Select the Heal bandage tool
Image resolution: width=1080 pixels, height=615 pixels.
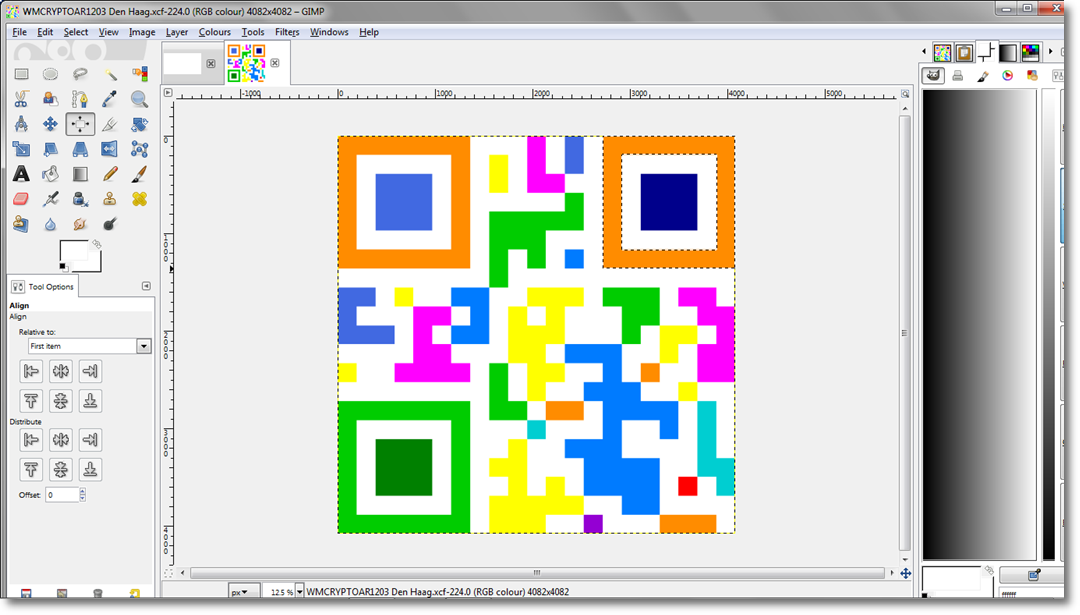[x=140, y=199]
